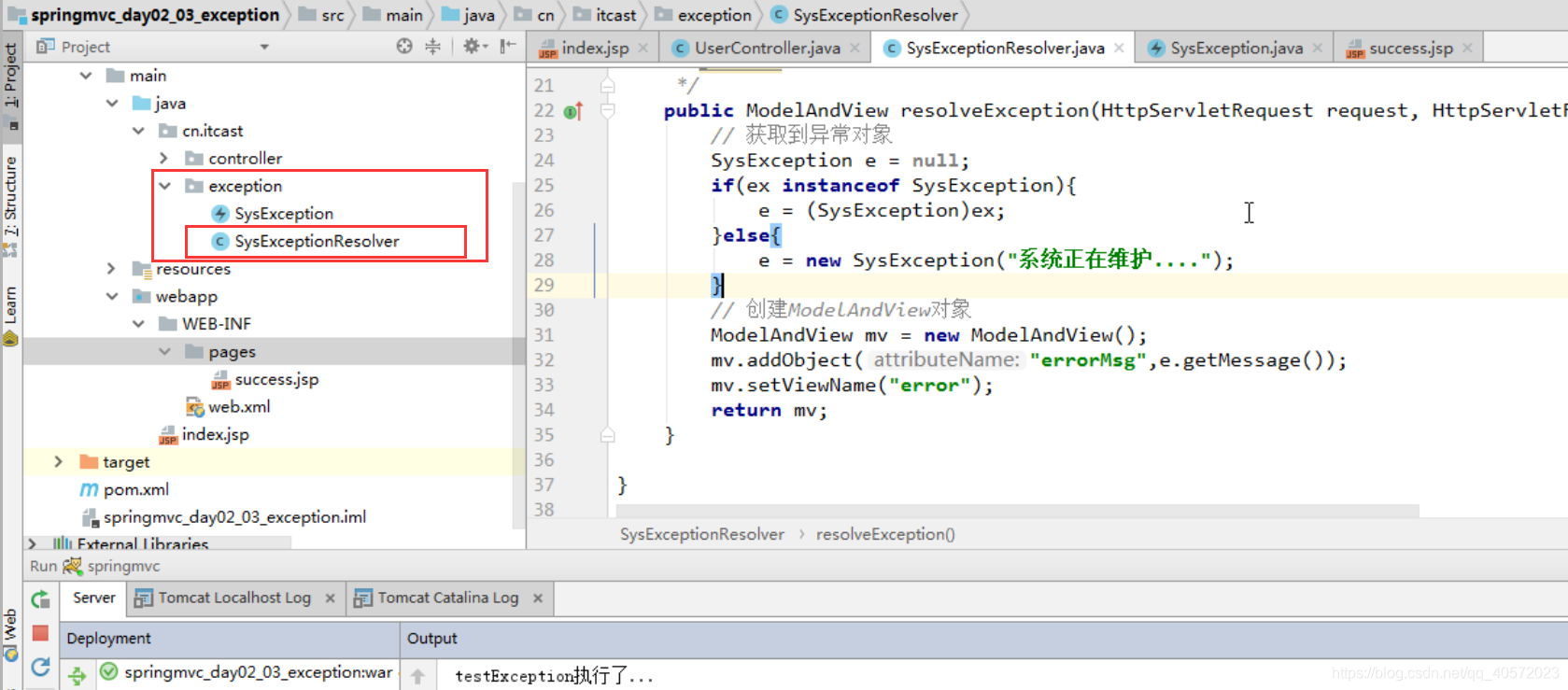Viewport: 1568px width, 690px height.
Task: Expand External Libraries node
Action: [33, 543]
